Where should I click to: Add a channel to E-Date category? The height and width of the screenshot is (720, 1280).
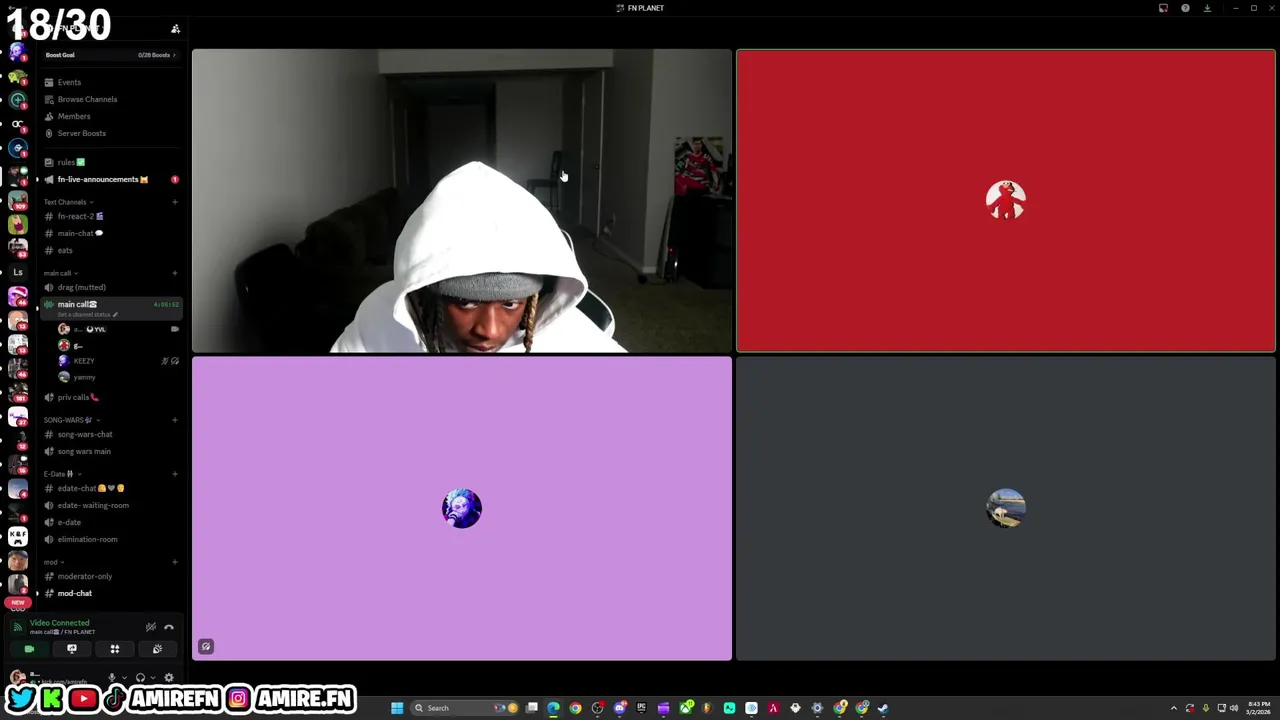point(174,474)
